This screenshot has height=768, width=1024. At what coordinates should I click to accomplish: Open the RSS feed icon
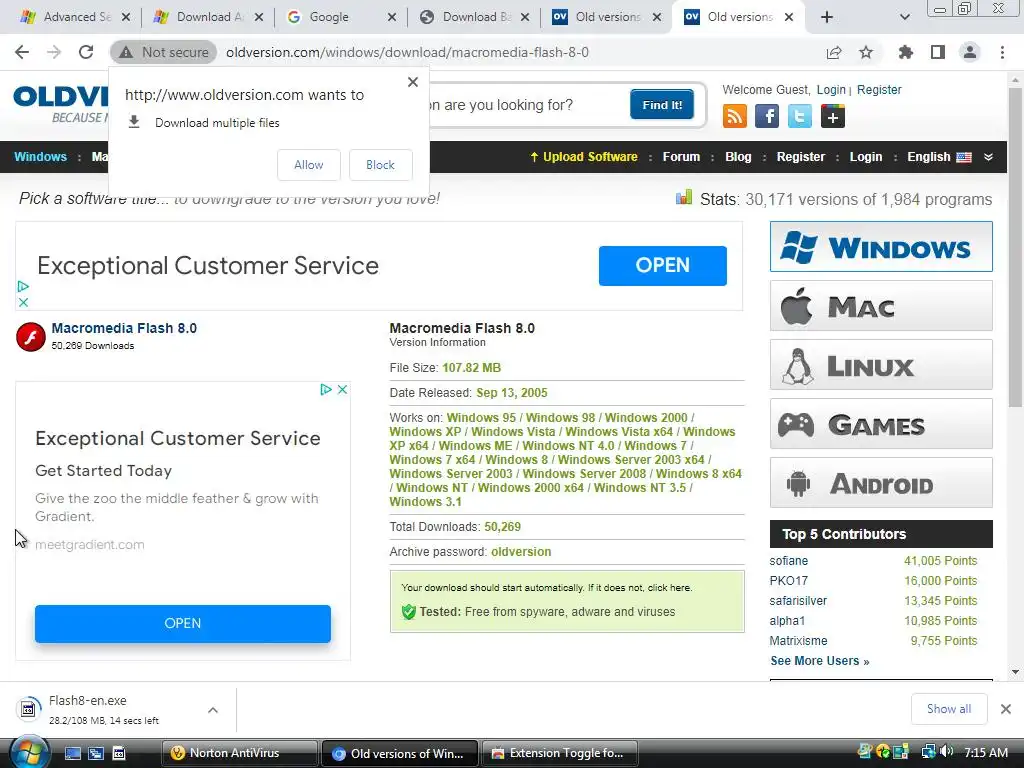[x=735, y=116]
